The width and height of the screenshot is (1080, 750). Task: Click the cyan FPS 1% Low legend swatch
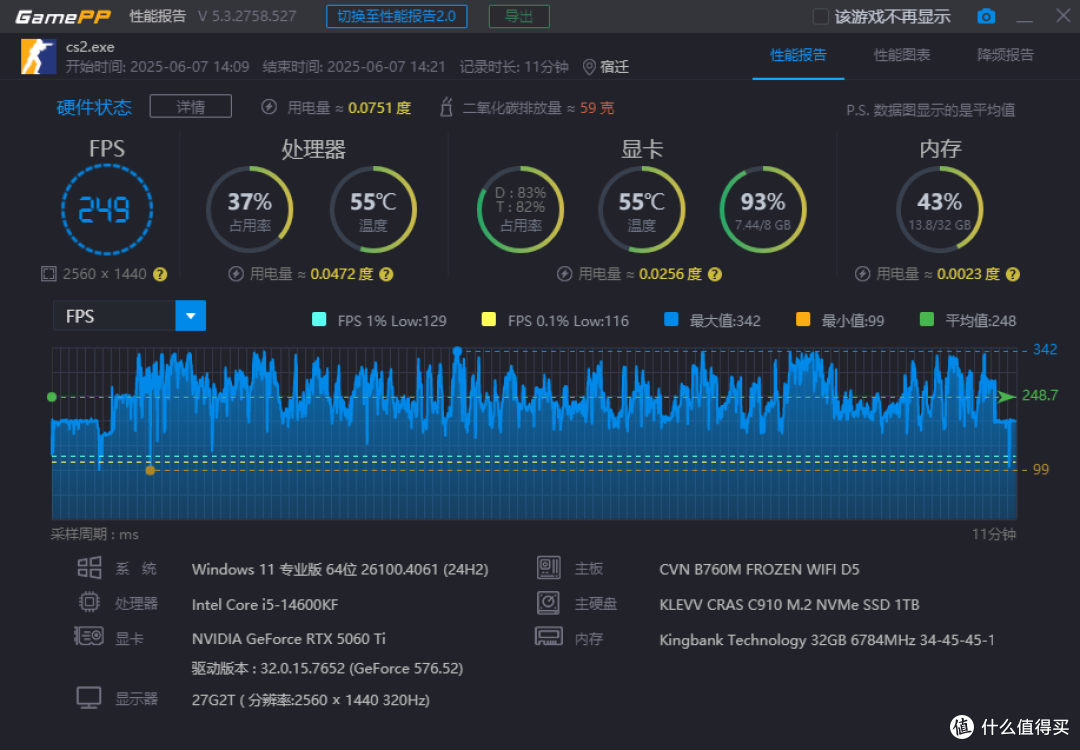pyautogui.click(x=319, y=319)
